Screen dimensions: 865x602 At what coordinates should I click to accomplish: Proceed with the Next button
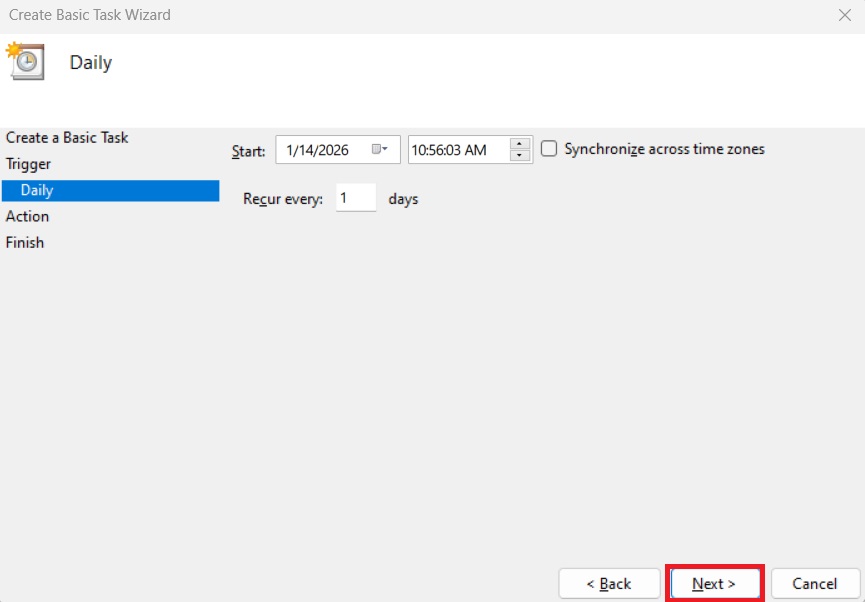pos(714,583)
